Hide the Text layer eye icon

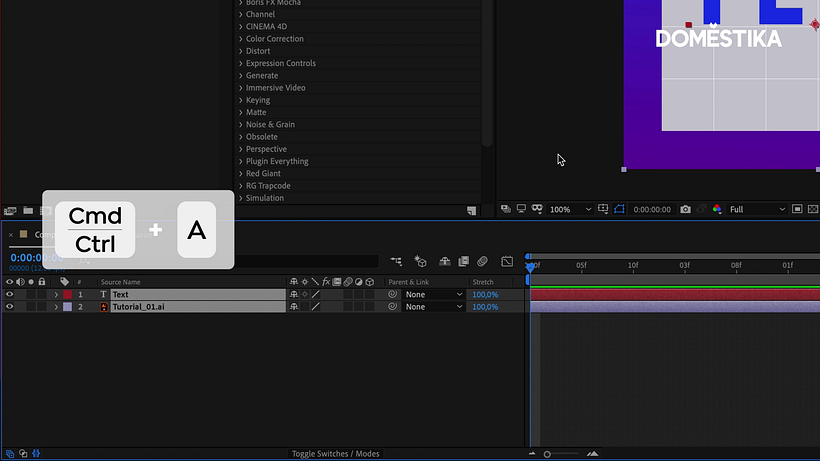pos(9,294)
